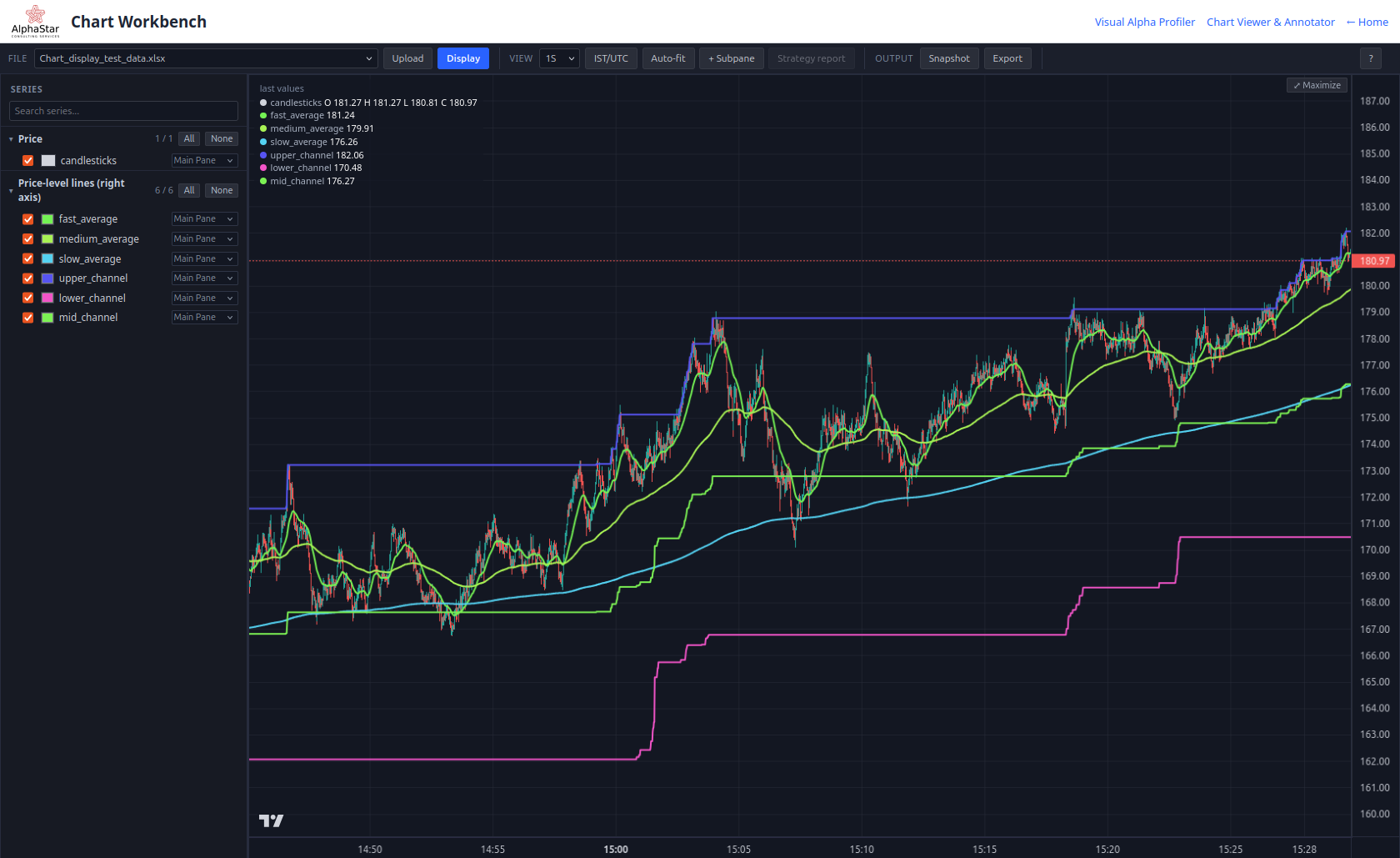
Task: Toggle the mid_channel checkbox
Action: (28, 318)
